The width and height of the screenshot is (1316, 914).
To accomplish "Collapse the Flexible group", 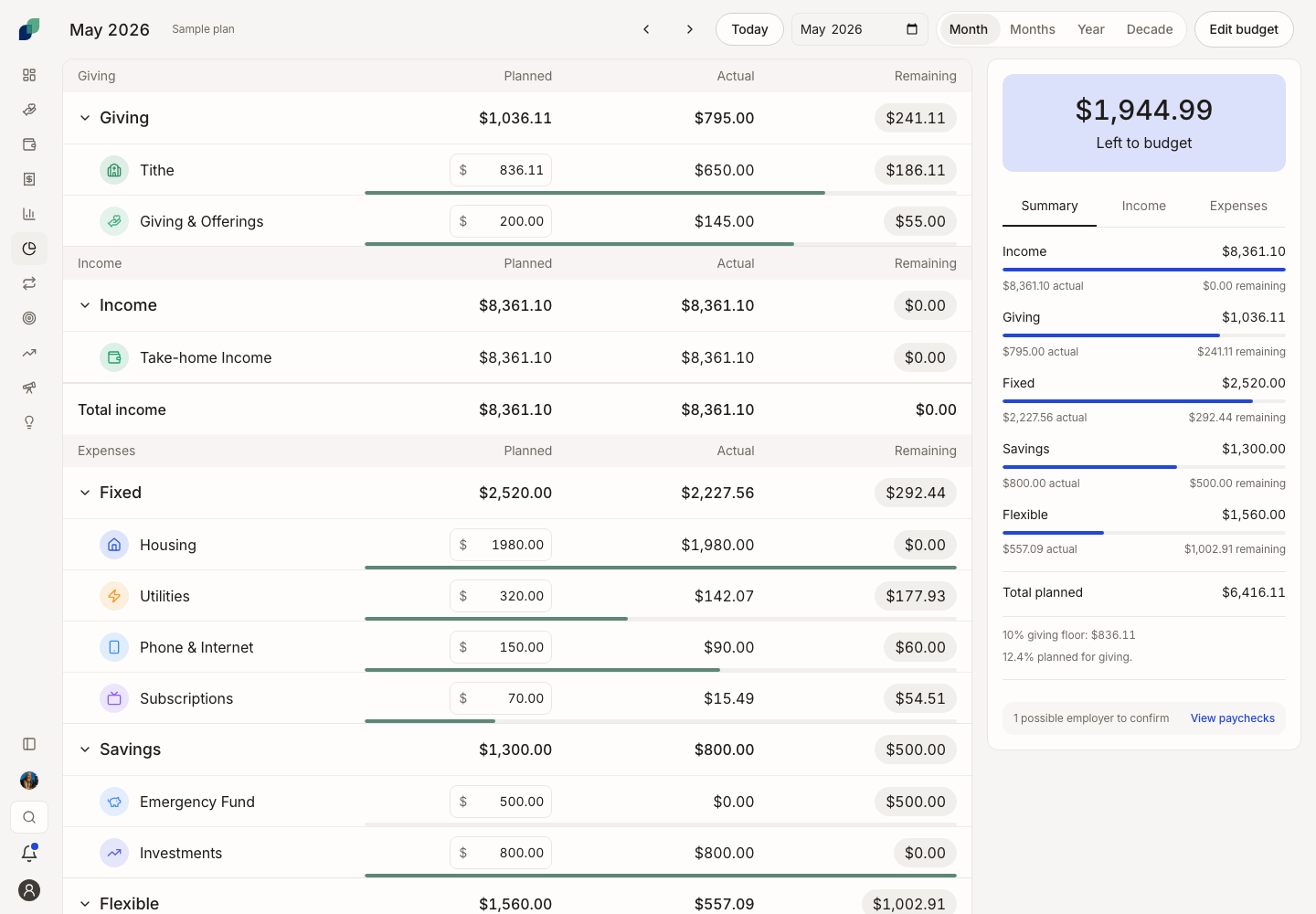I will point(85,904).
